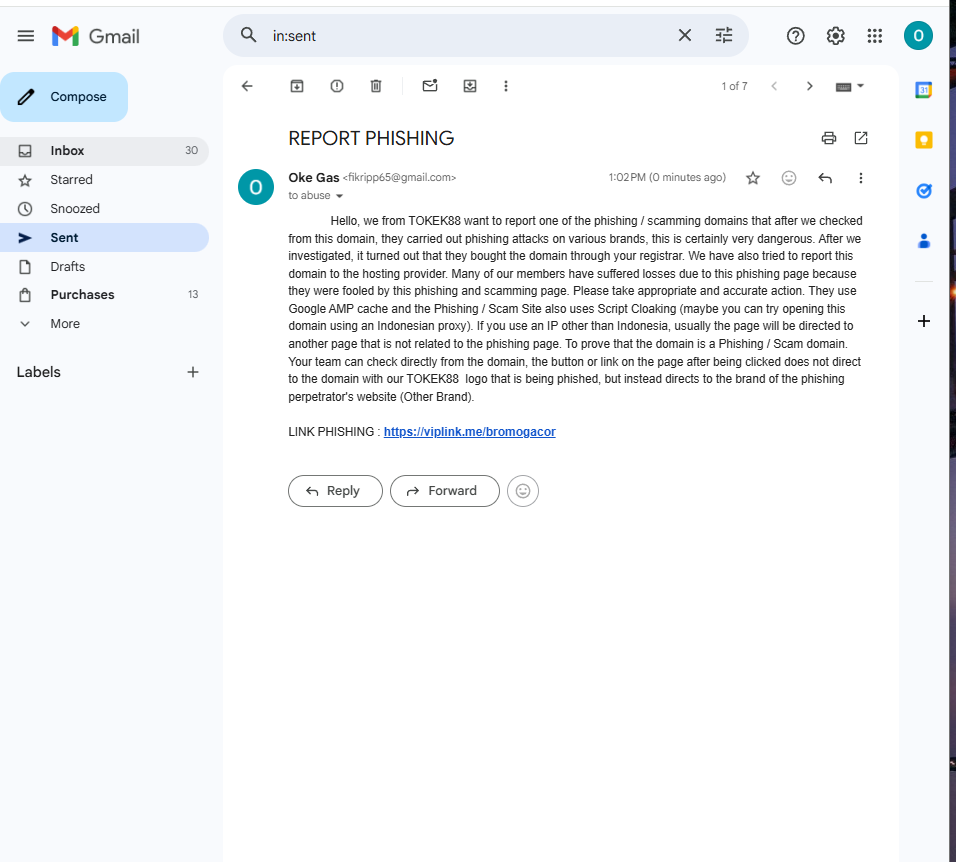Open Settings gear icon

tap(835, 36)
